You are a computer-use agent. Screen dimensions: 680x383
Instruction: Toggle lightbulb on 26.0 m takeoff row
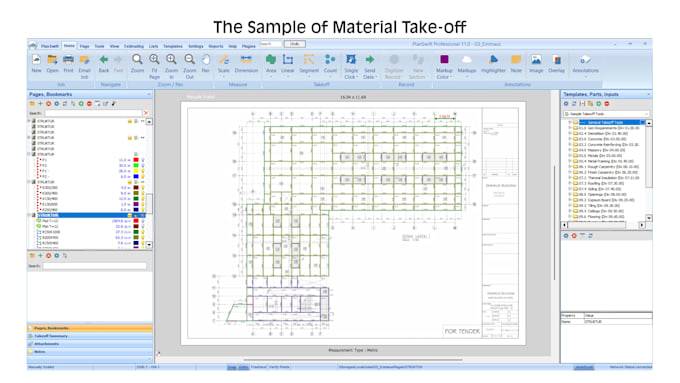point(143,171)
